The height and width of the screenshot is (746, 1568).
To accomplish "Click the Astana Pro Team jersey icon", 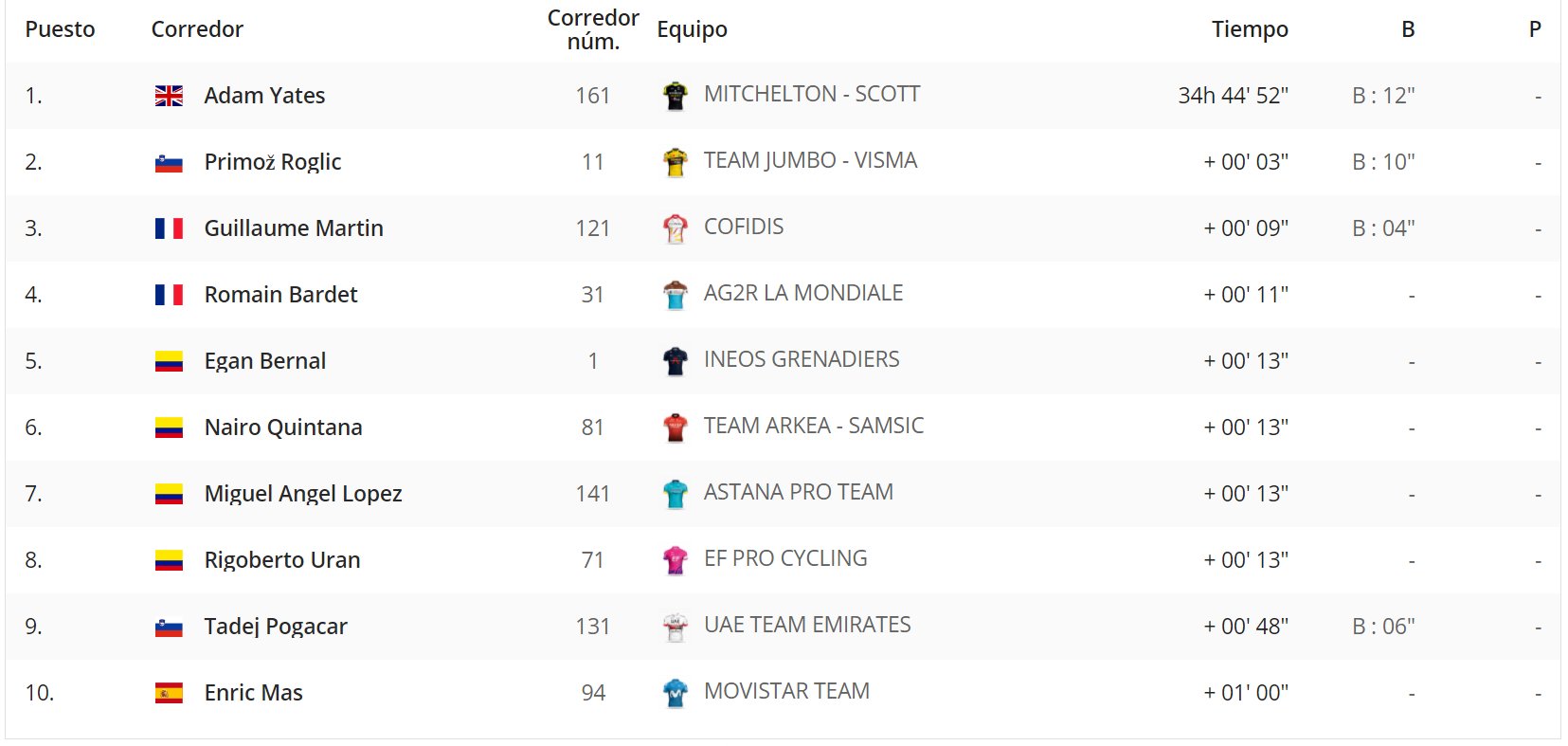I will [x=675, y=494].
